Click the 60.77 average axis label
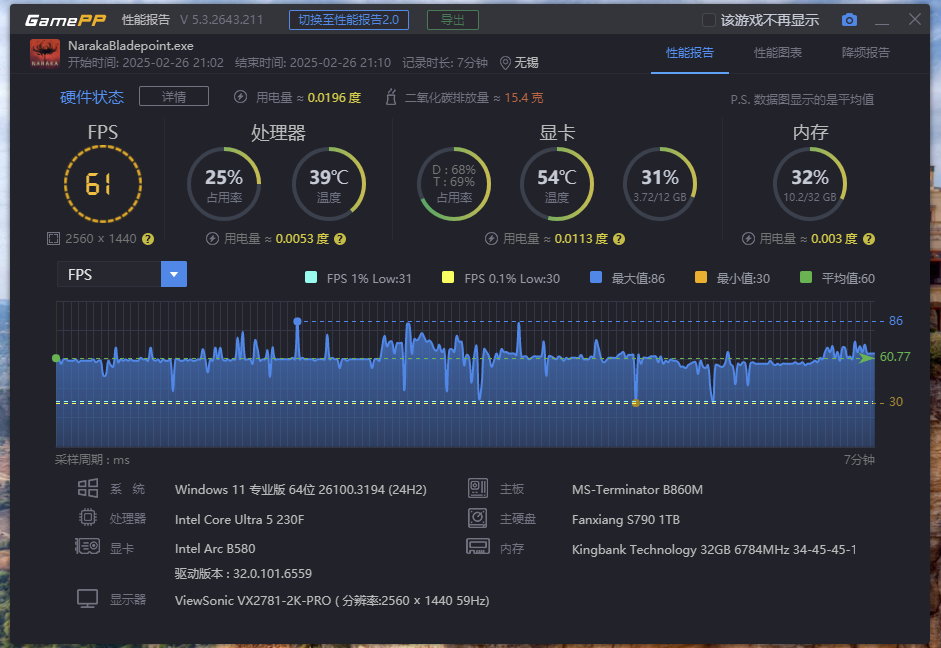 point(895,357)
